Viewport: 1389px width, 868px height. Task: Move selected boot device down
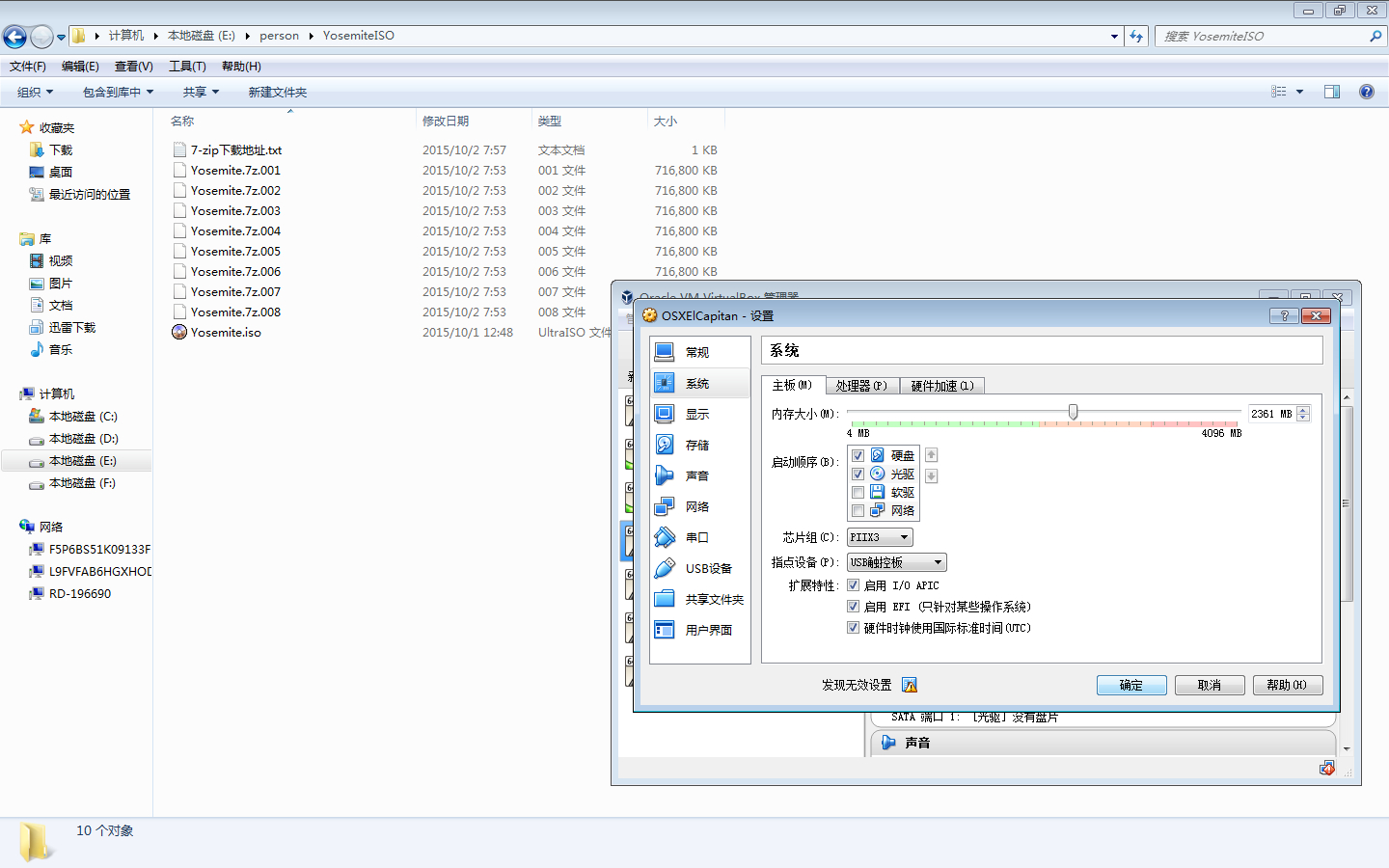[931, 475]
